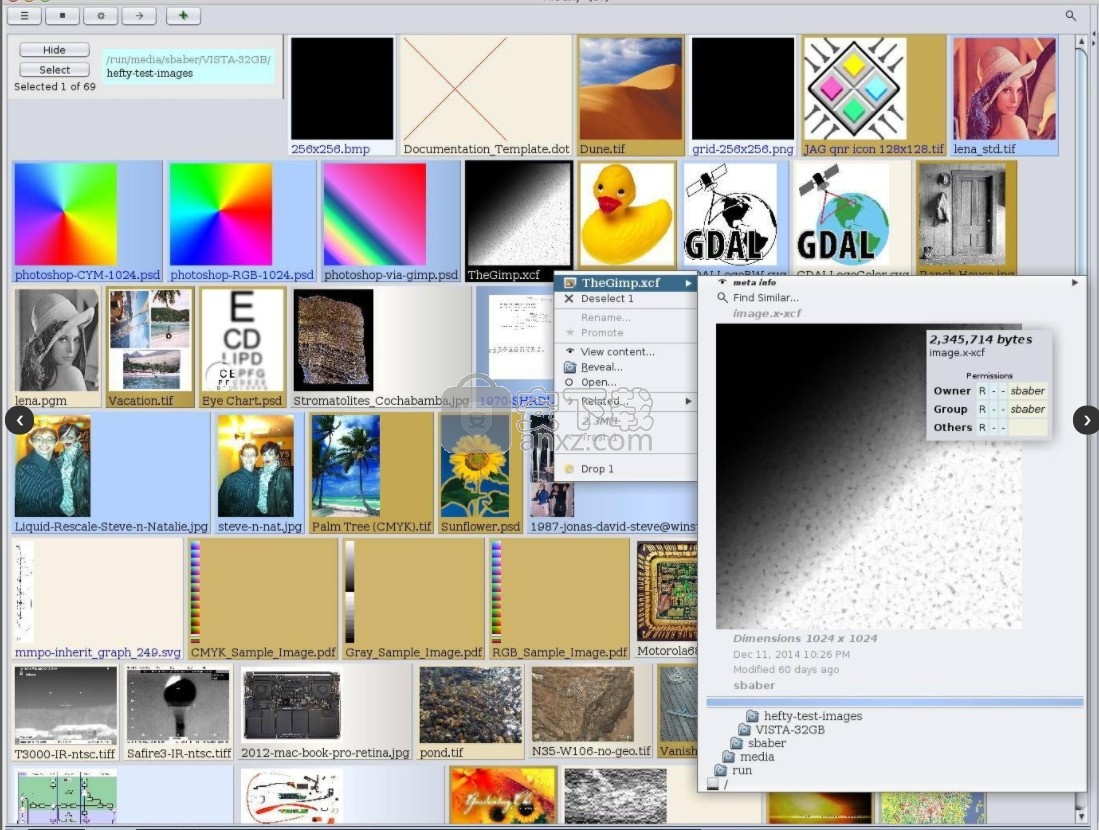
Task: Select the Stromatolites_Cochabamba.jpg thumbnail
Action: tap(334, 341)
